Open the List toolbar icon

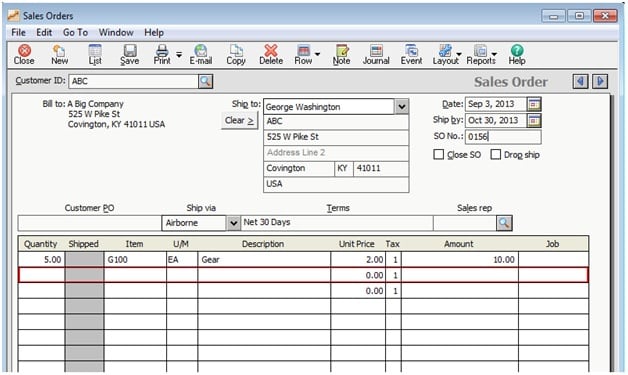(x=95, y=54)
